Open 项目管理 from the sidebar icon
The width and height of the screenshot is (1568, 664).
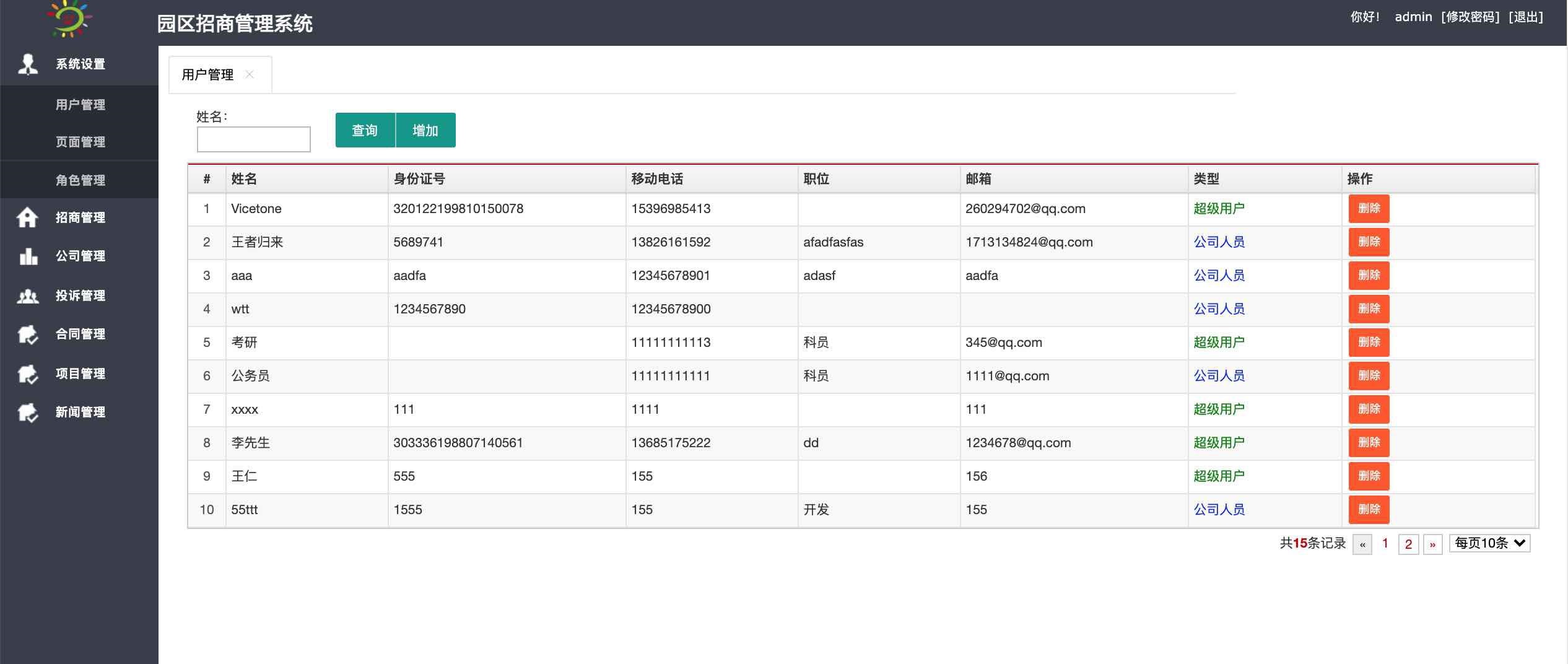point(27,373)
